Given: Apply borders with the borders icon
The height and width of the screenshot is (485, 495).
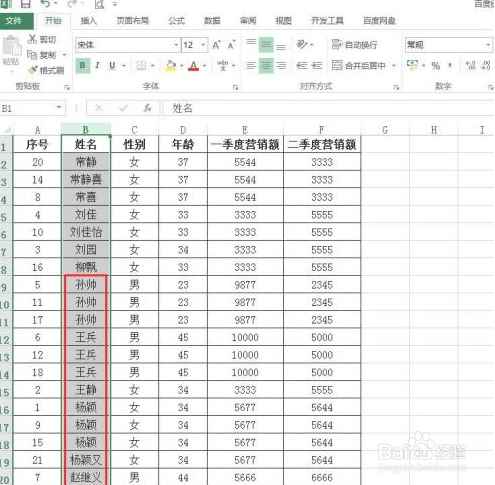Looking at the screenshot, I should click(141, 66).
